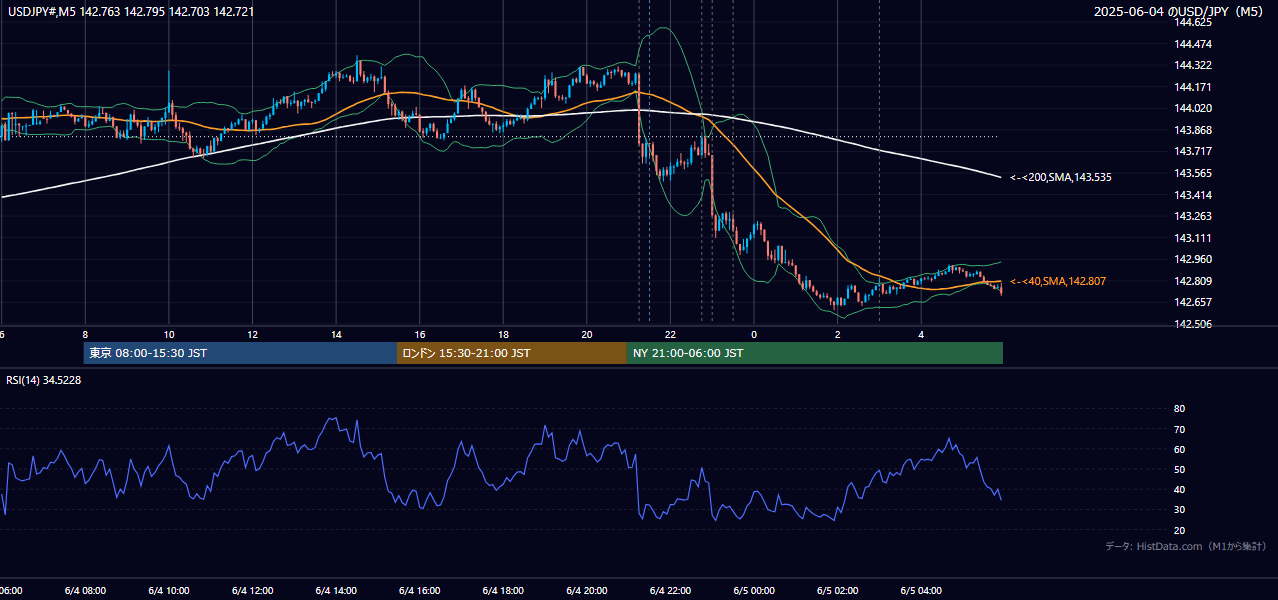This screenshot has width=1278, height=600.
Task: Click the 6/4 14:00 date label
Action: 336,591
